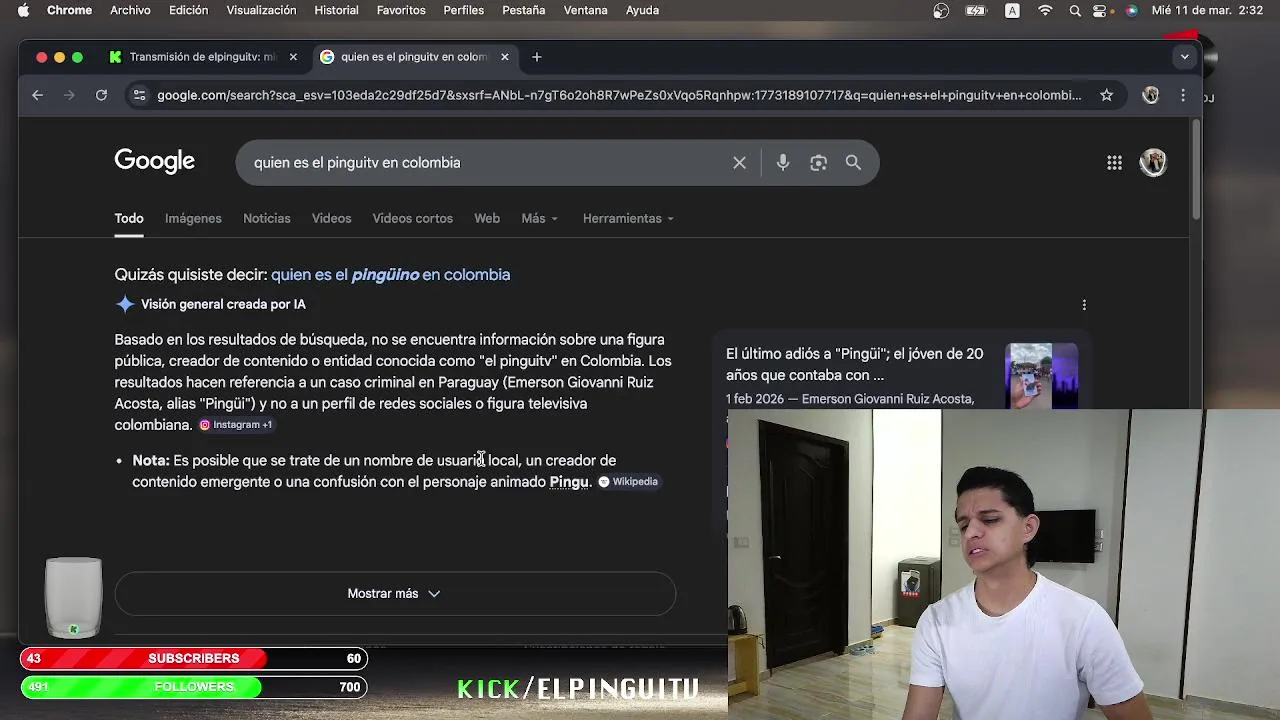The image size is (1280, 720).
Task: Expand the tab search dropdown
Action: coord(1185,57)
